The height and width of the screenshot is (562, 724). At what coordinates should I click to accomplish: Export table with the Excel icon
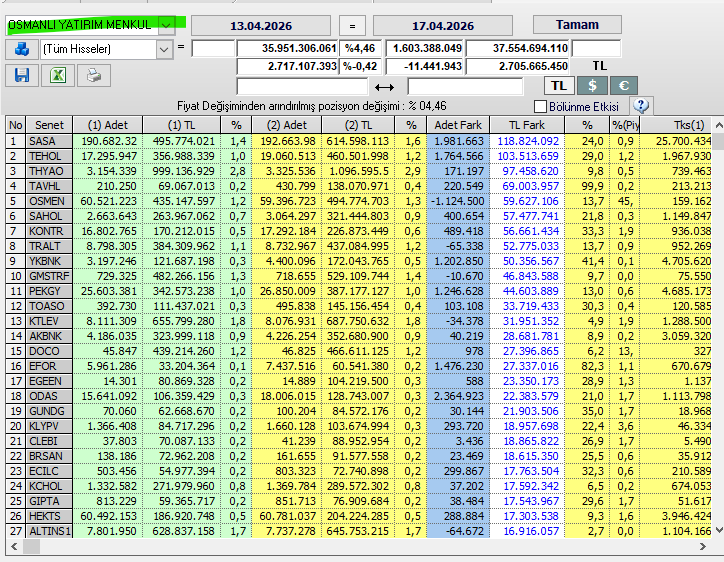[58, 75]
